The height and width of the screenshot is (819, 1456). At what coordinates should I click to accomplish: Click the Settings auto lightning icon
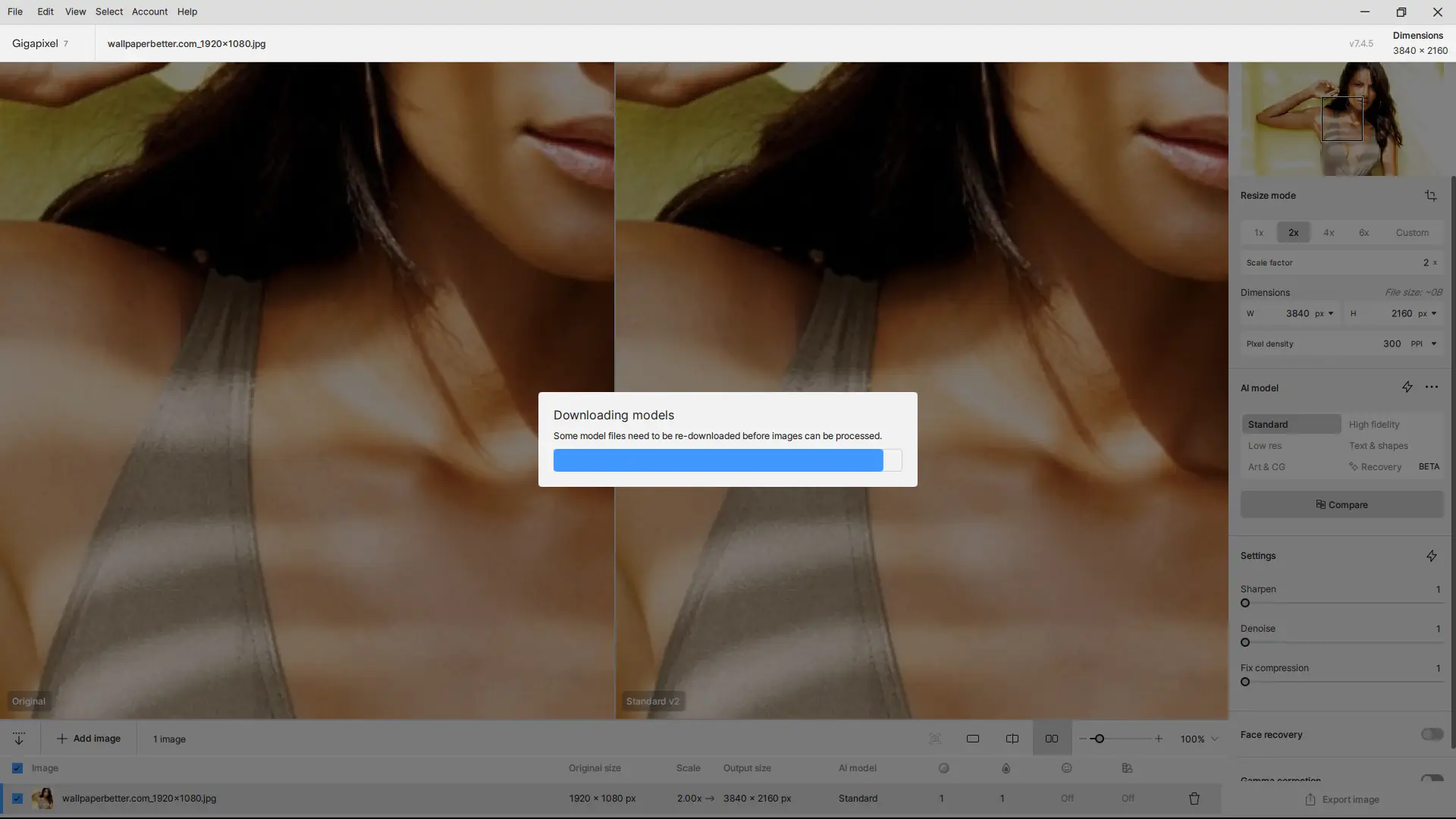(1431, 556)
